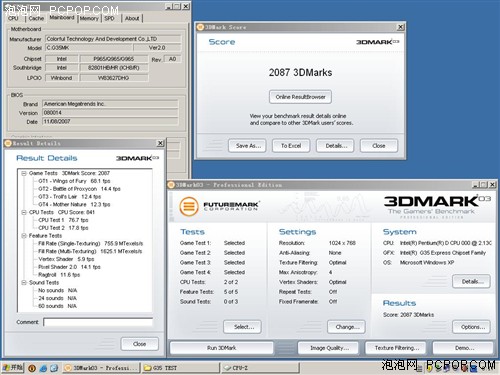
Task: Launch Internet Explorer from quick launch
Action: click(x=43, y=368)
